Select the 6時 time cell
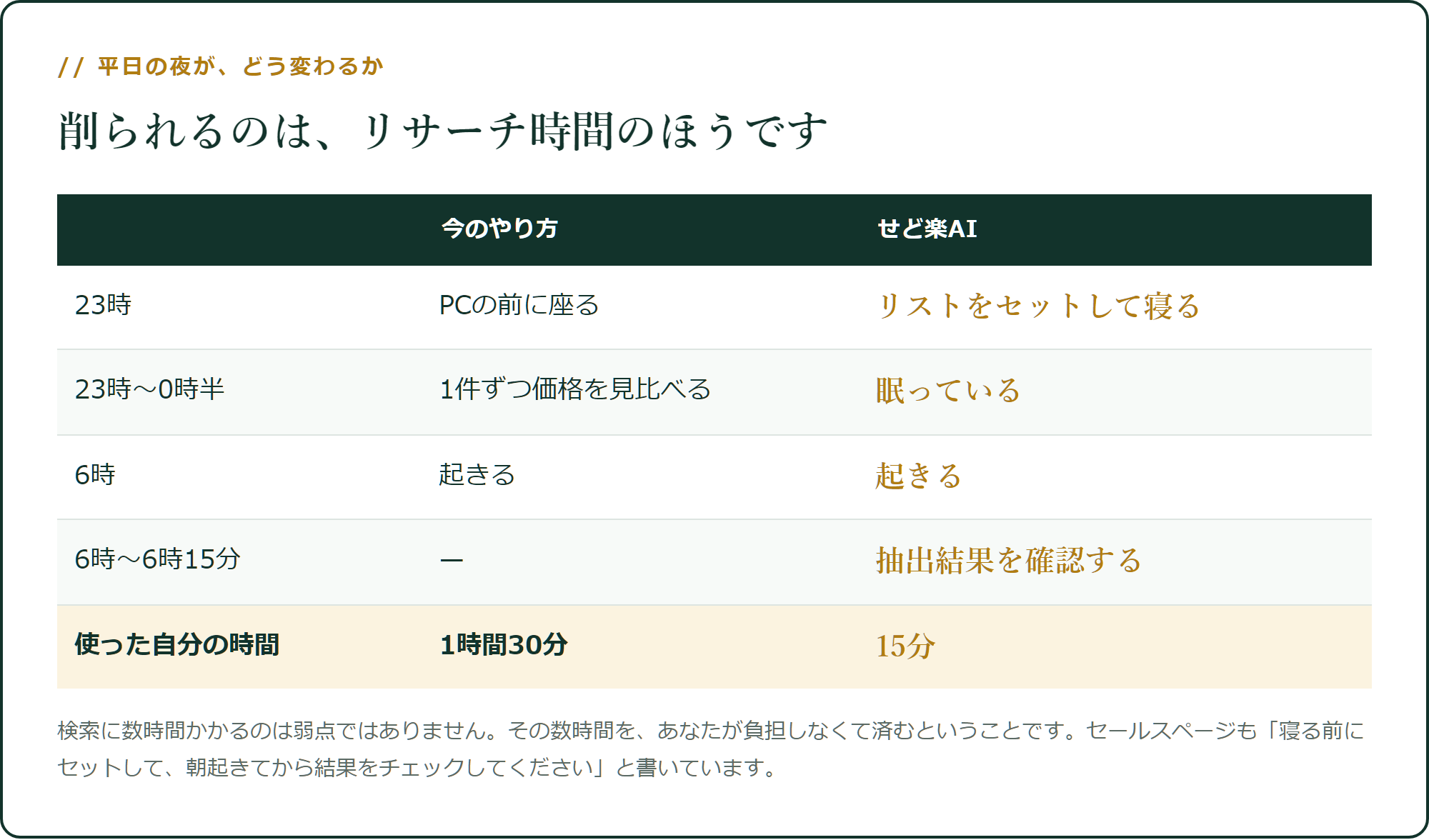 (95, 474)
